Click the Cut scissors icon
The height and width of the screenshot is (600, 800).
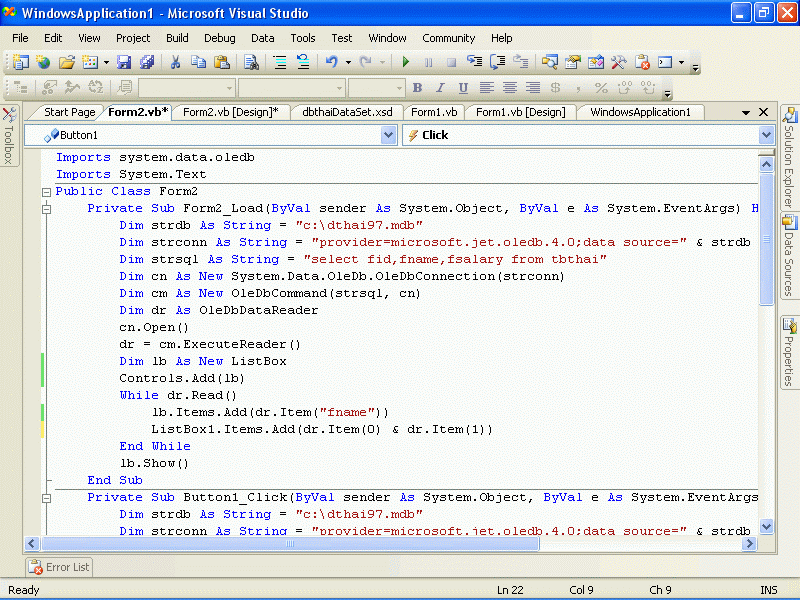click(175, 62)
